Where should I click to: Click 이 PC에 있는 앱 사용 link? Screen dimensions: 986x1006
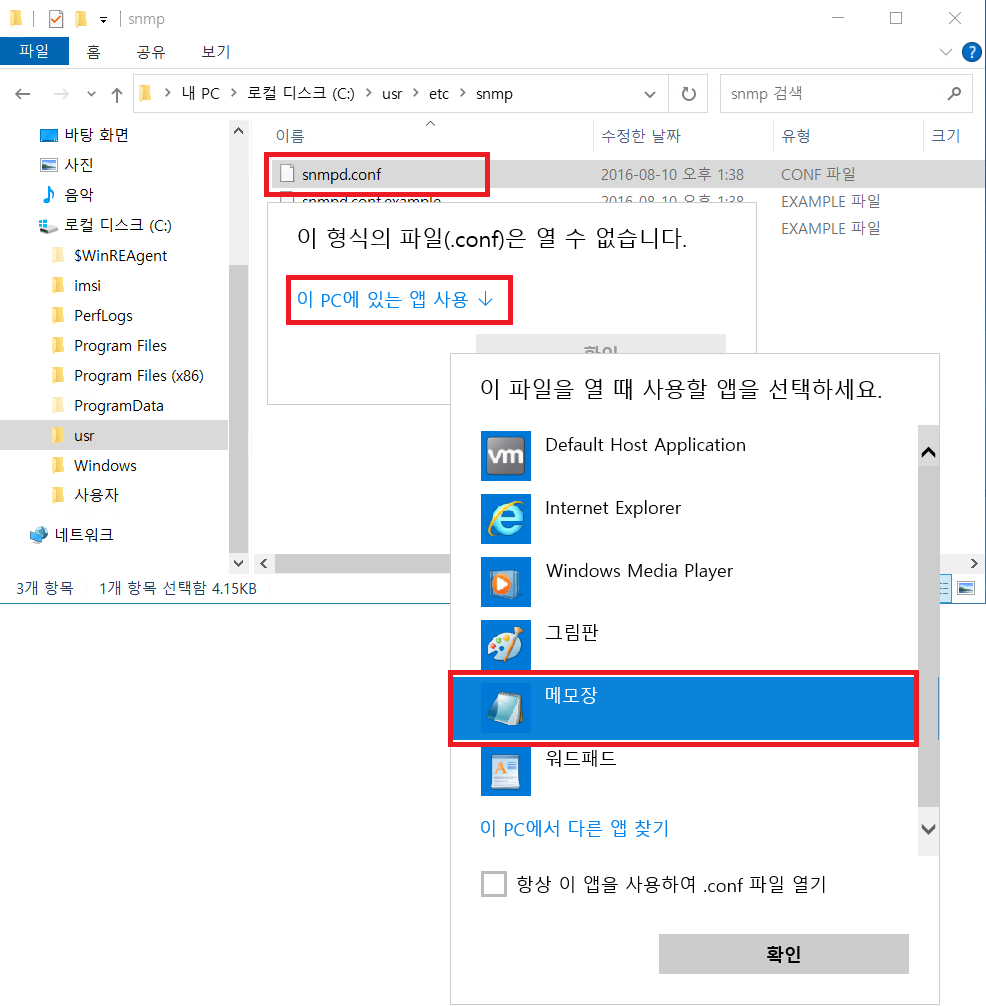tap(395, 300)
